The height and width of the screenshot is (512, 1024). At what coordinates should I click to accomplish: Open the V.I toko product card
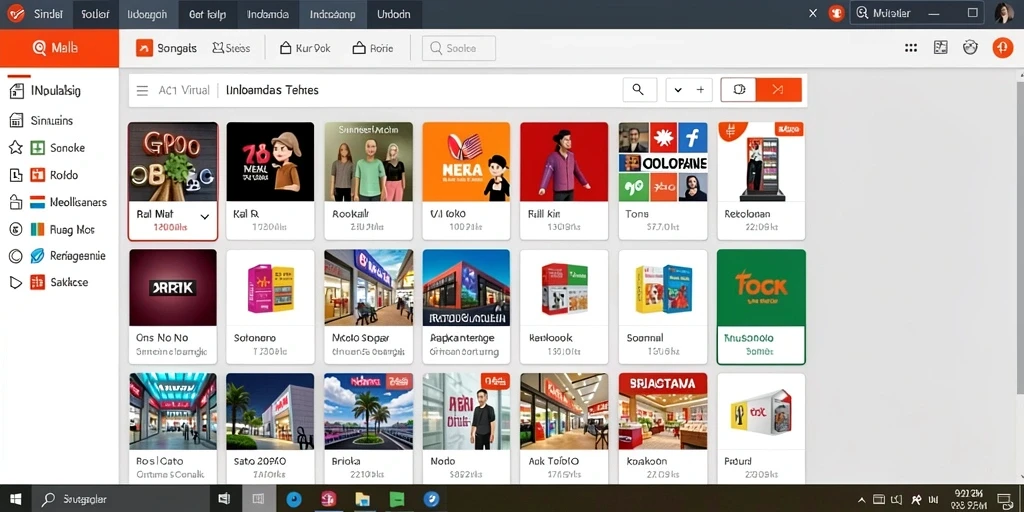[x=466, y=181]
